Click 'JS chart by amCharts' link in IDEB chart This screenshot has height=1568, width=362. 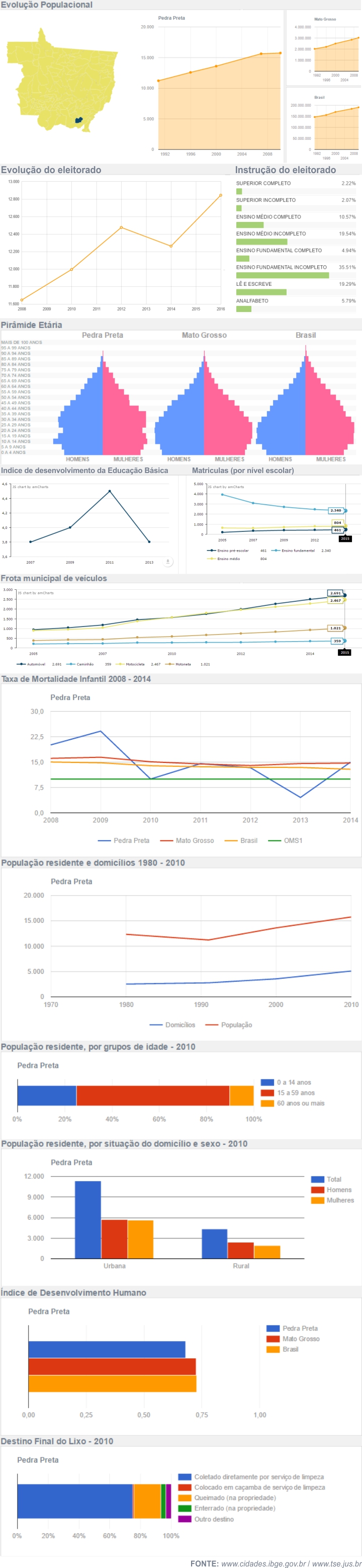[x=31, y=487]
